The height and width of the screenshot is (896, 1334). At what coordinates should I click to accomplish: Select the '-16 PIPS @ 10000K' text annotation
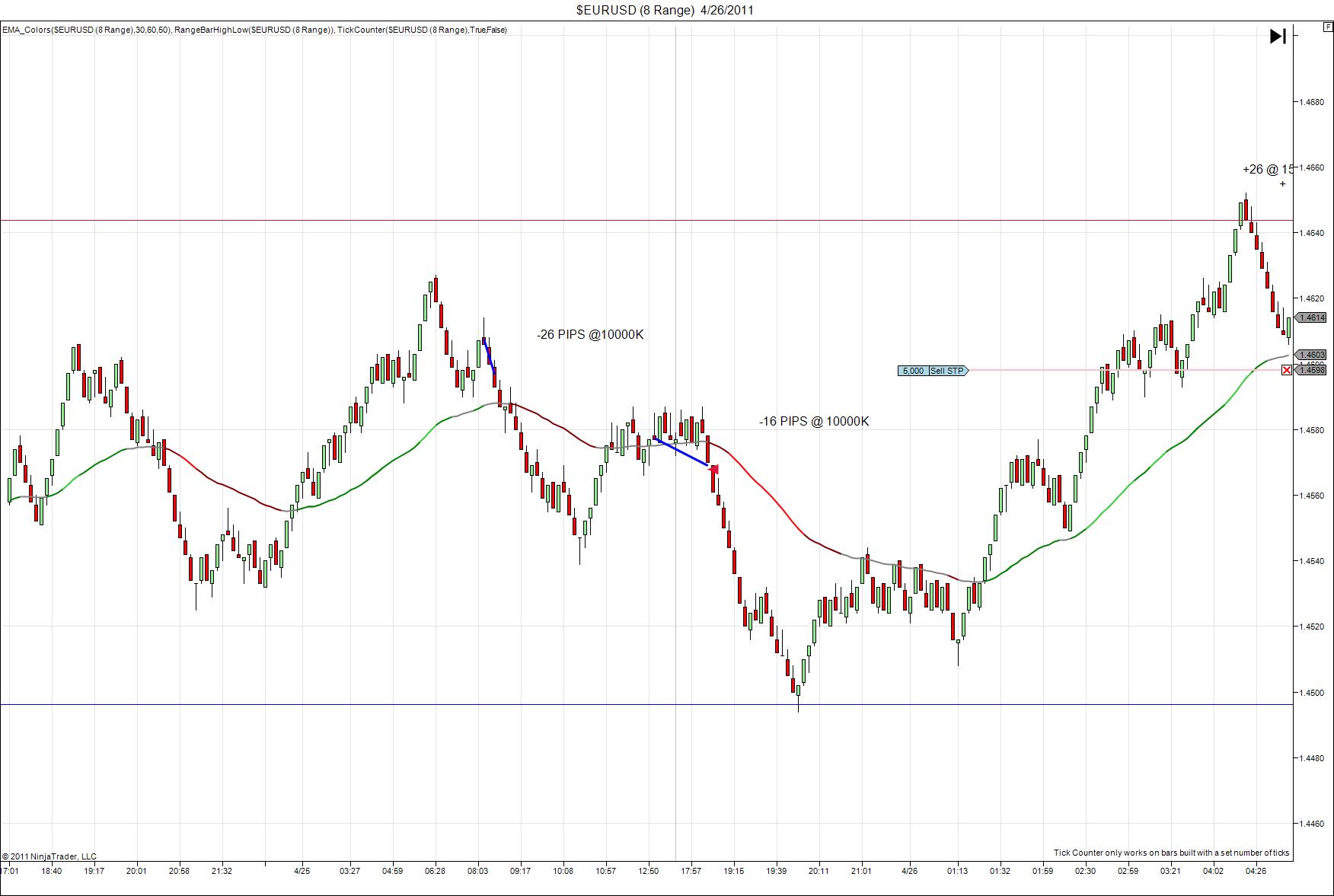tap(814, 421)
